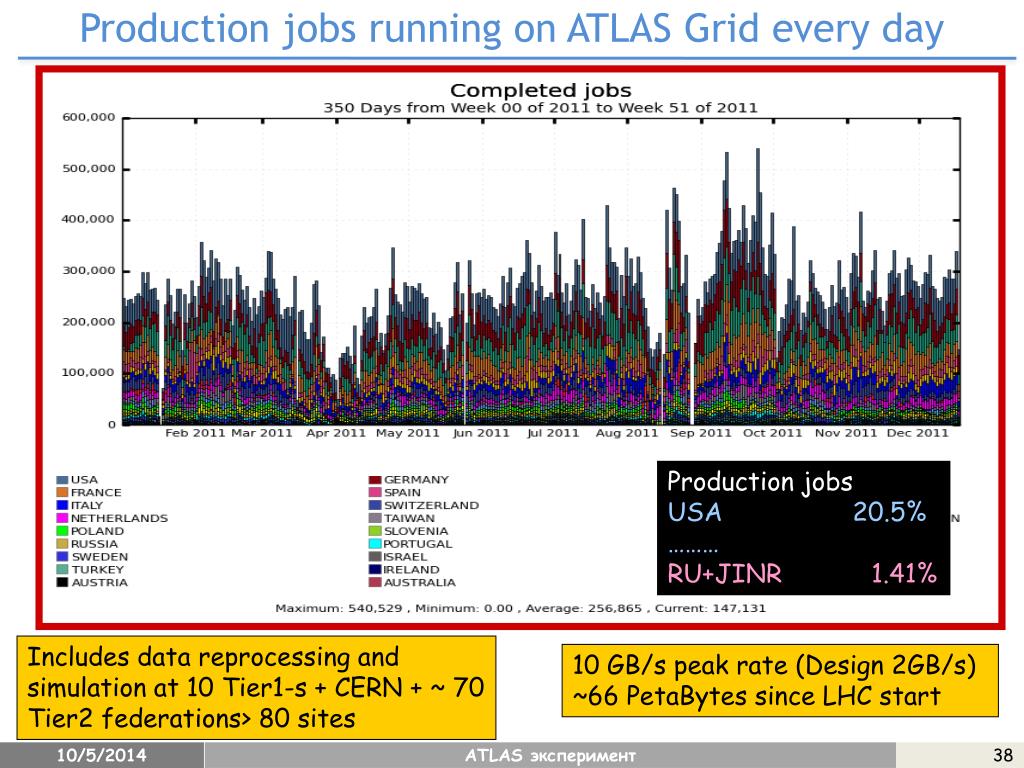Click the 'Oct 2011' x-axis label
Image resolution: width=1024 pixels, height=768 pixels.
[773, 433]
